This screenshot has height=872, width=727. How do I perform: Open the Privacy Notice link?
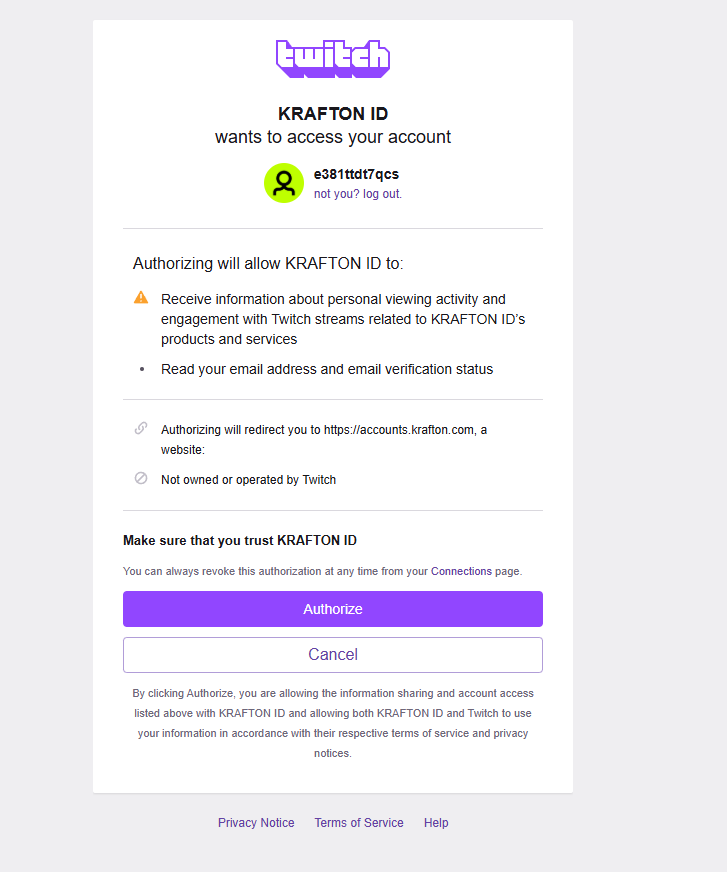point(256,823)
